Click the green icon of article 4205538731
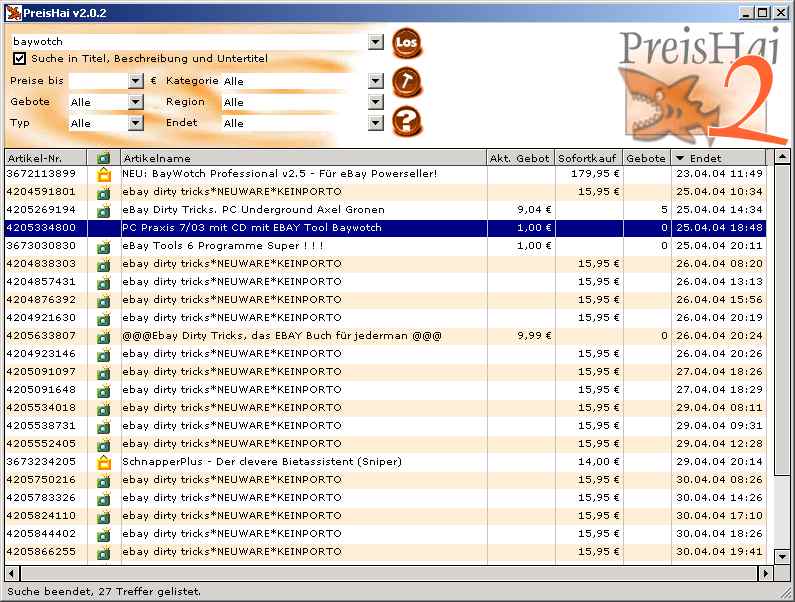 pyautogui.click(x=104, y=426)
